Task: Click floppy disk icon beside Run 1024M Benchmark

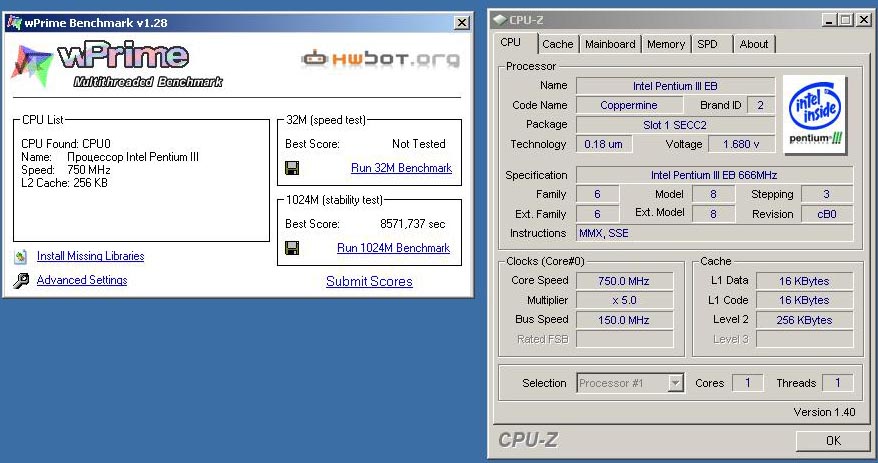Action: point(292,247)
